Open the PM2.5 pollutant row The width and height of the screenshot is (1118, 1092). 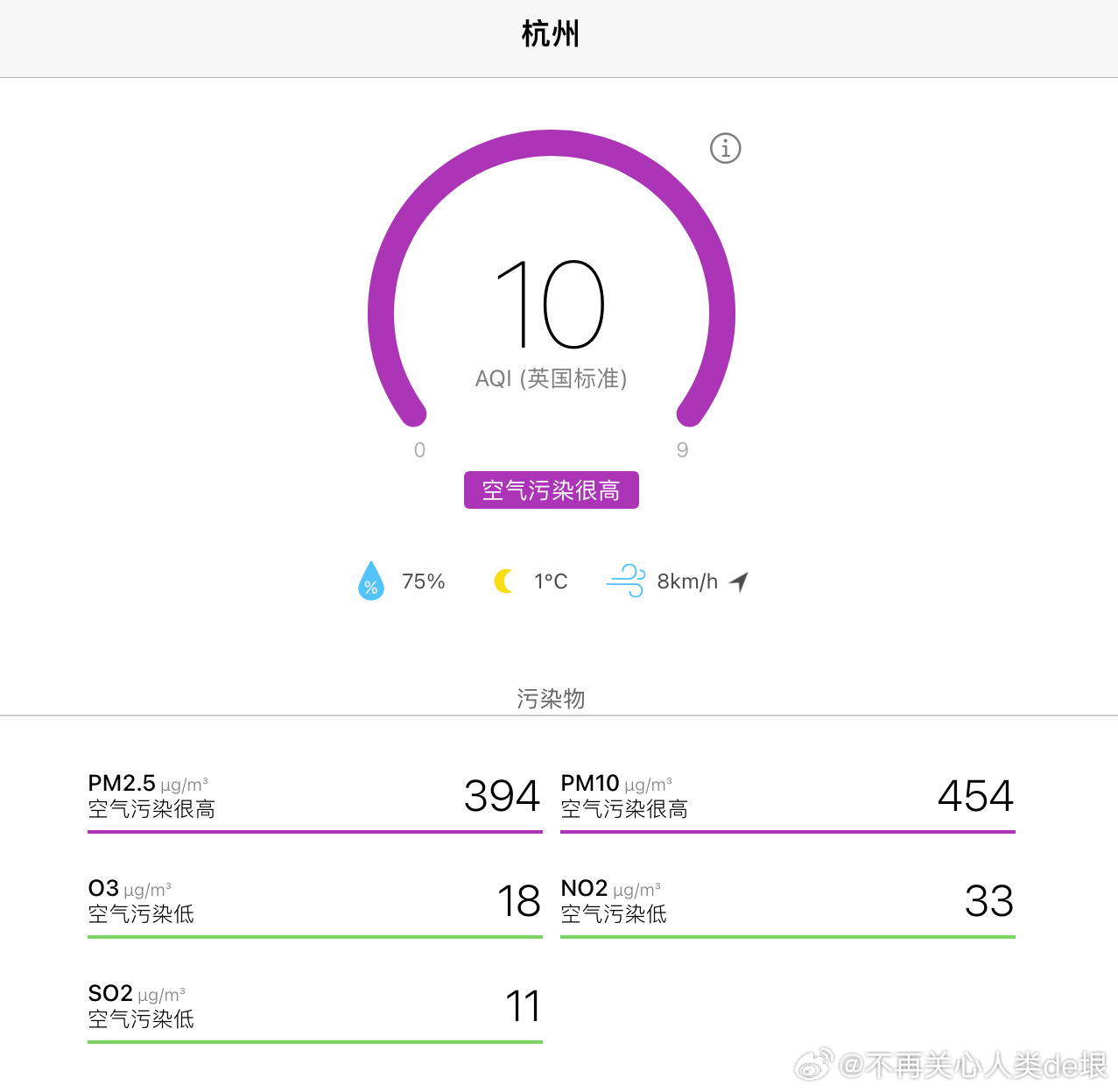tap(314, 797)
